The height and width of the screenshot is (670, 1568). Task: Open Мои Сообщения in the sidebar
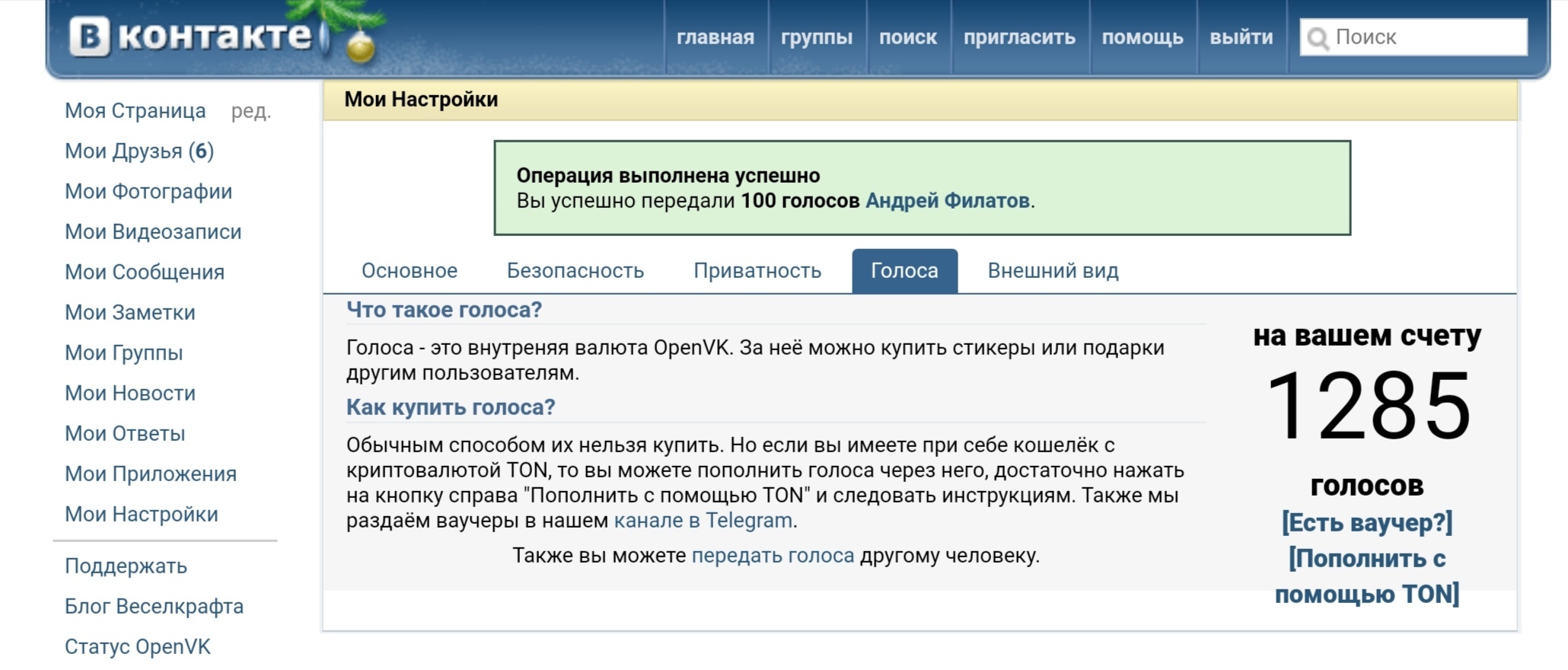click(145, 273)
